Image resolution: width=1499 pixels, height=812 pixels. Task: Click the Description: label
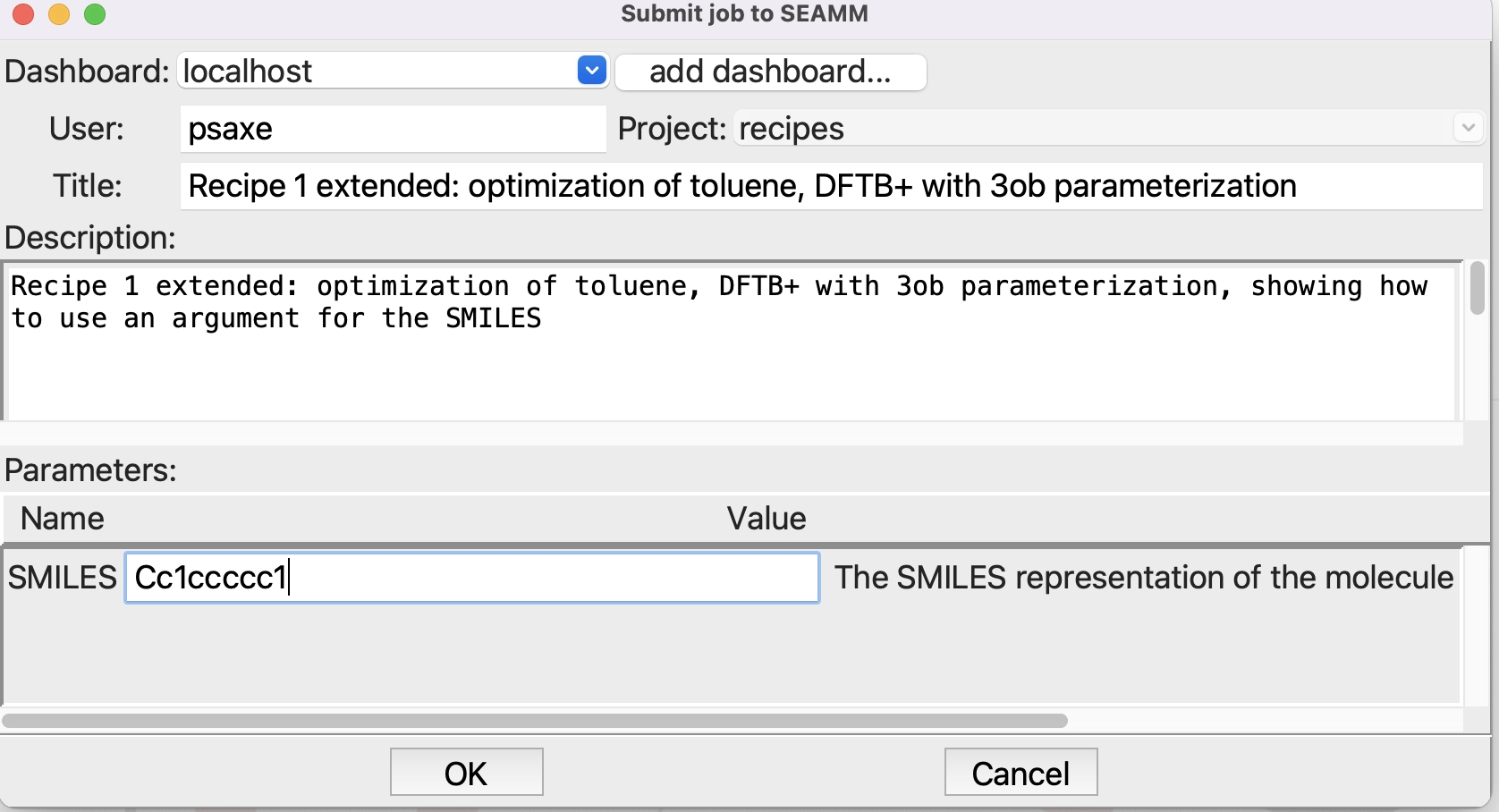90,238
